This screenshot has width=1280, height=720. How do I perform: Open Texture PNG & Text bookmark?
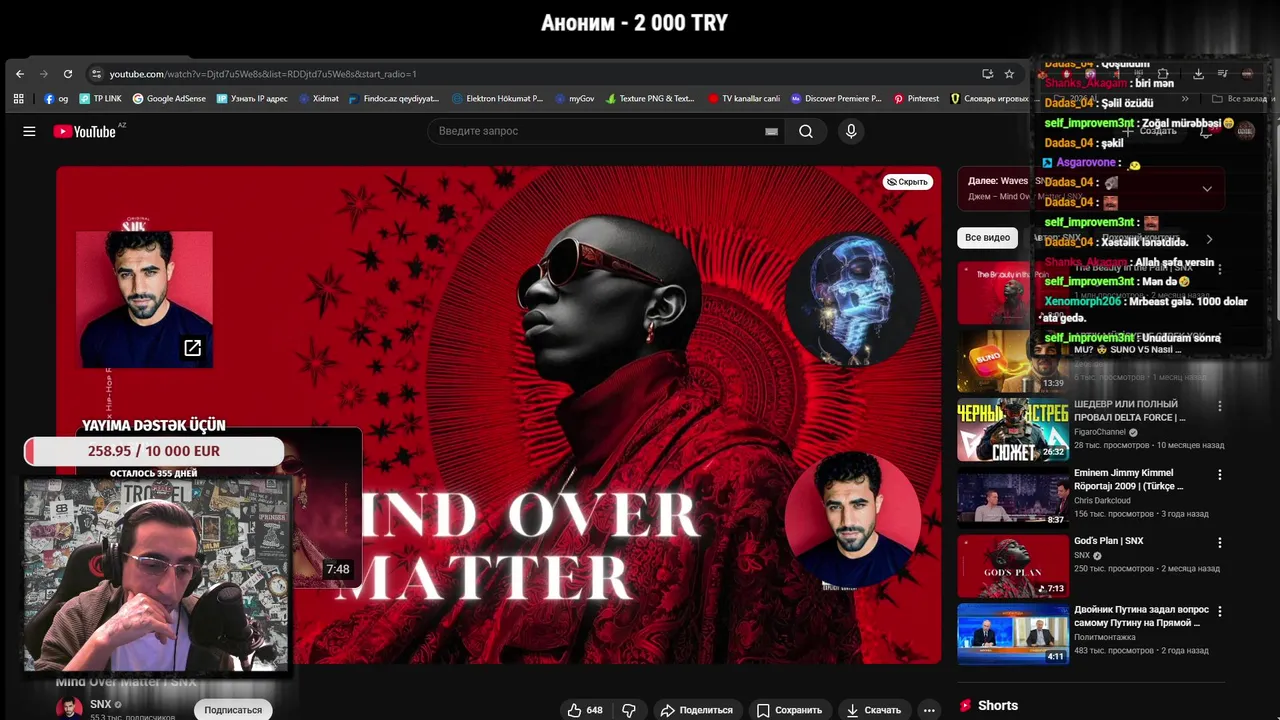pos(649,99)
